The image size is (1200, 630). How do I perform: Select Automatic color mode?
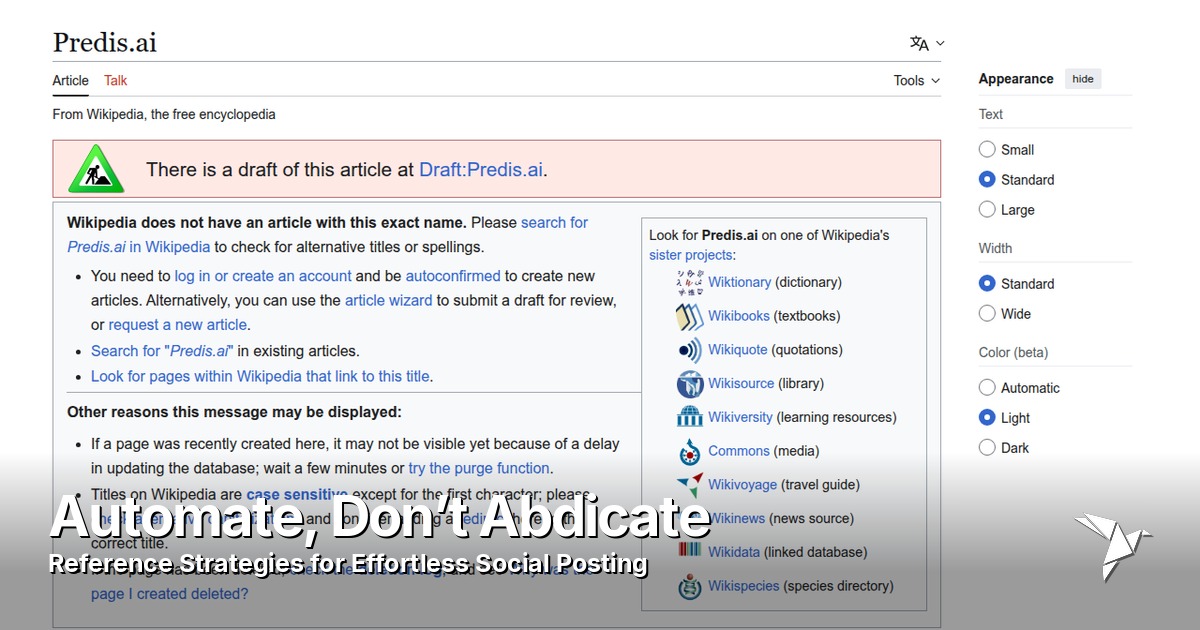pyautogui.click(x=987, y=388)
